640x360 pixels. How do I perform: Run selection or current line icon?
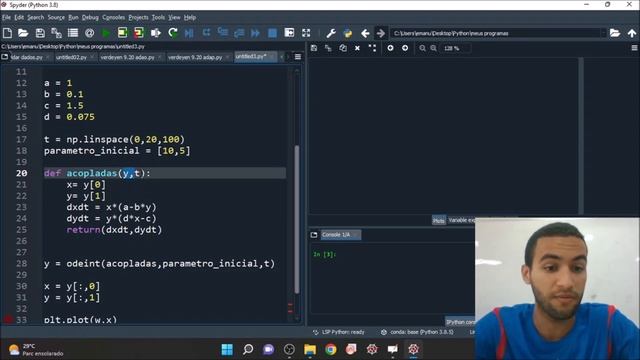pyautogui.click(x=156, y=33)
